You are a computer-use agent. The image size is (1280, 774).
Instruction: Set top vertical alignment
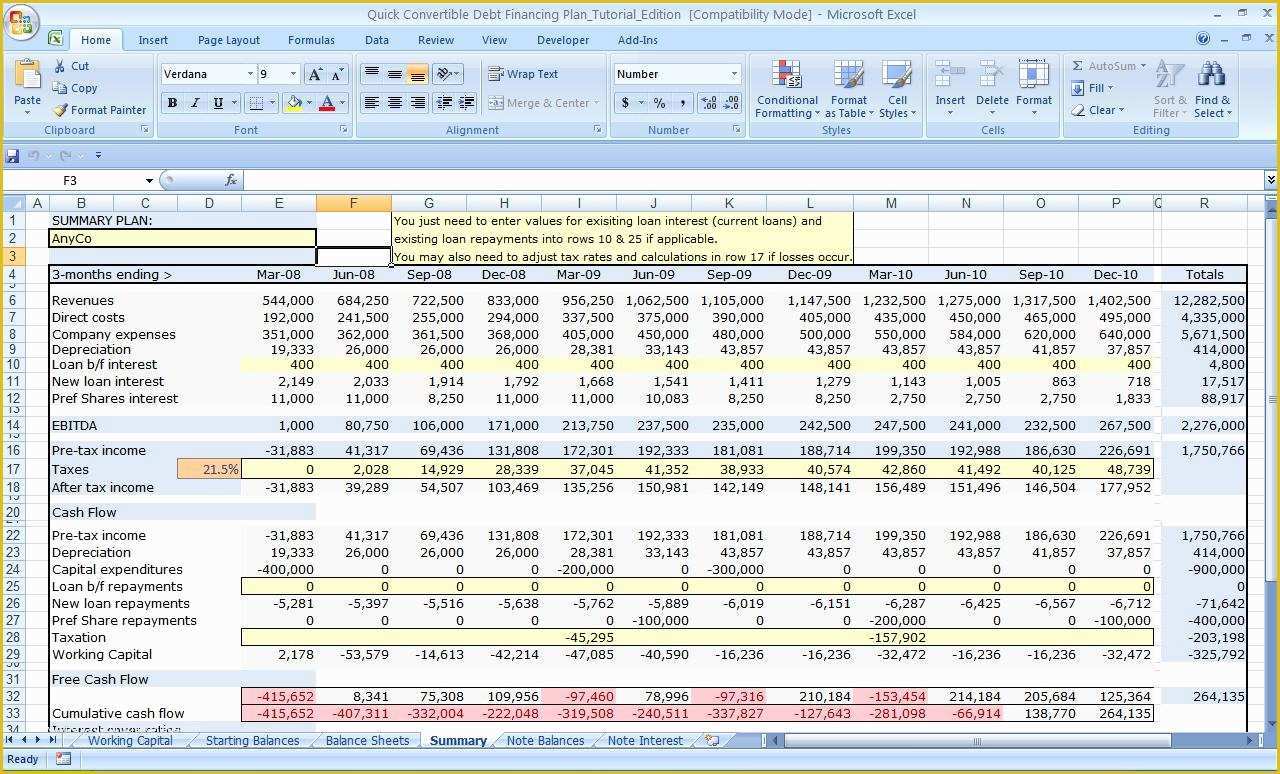(x=371, y=74)
